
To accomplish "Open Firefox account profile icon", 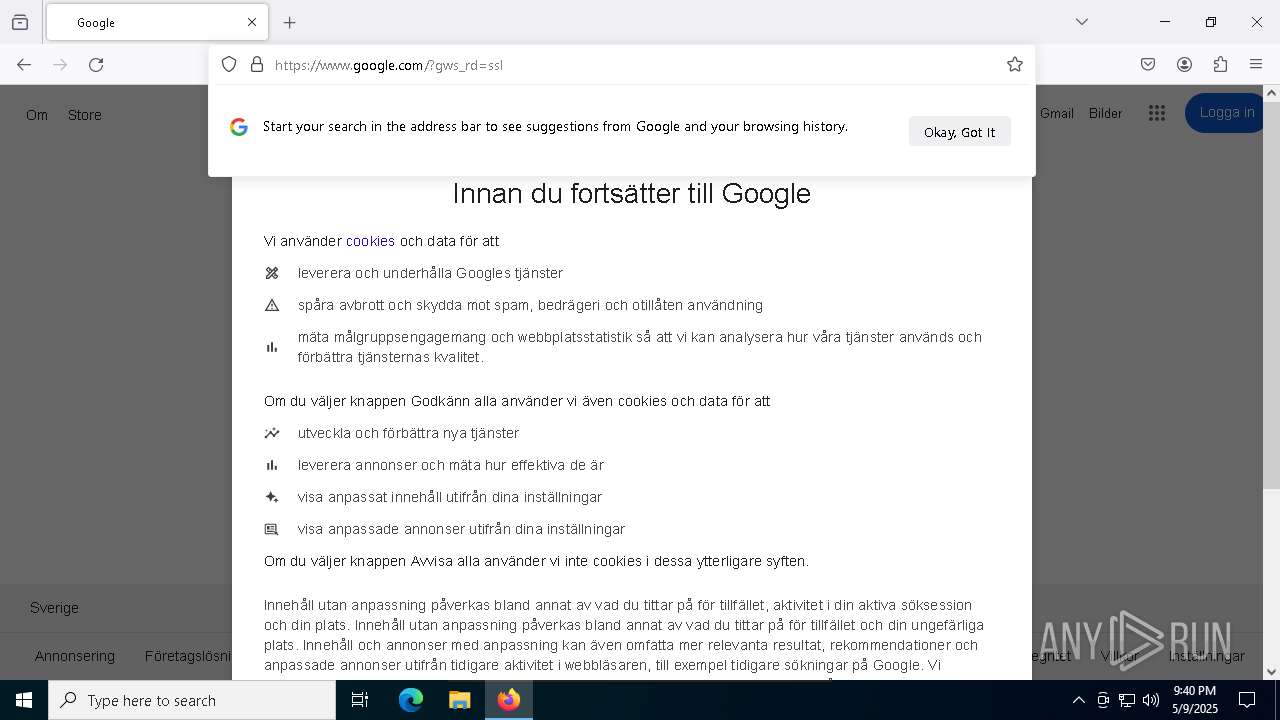I will point(1184,65).
